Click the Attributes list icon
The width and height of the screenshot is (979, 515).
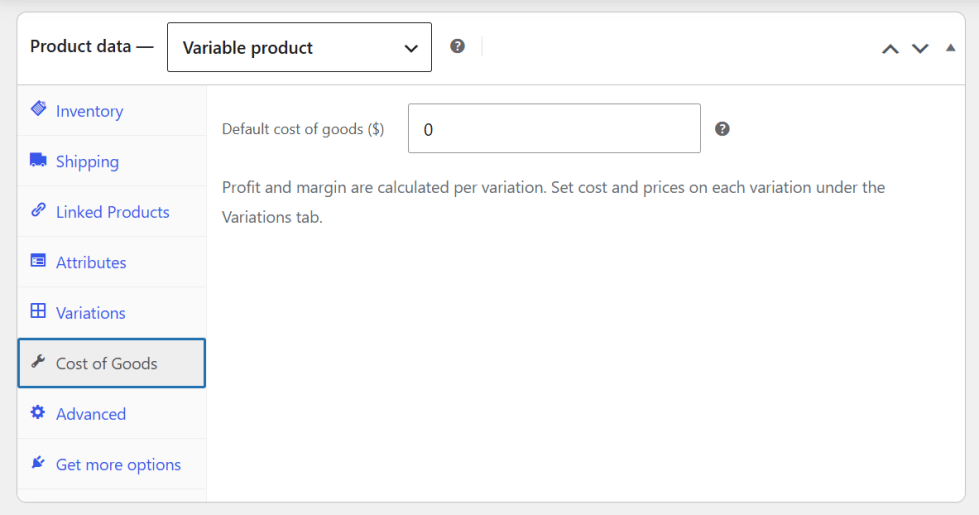(38, 260)
